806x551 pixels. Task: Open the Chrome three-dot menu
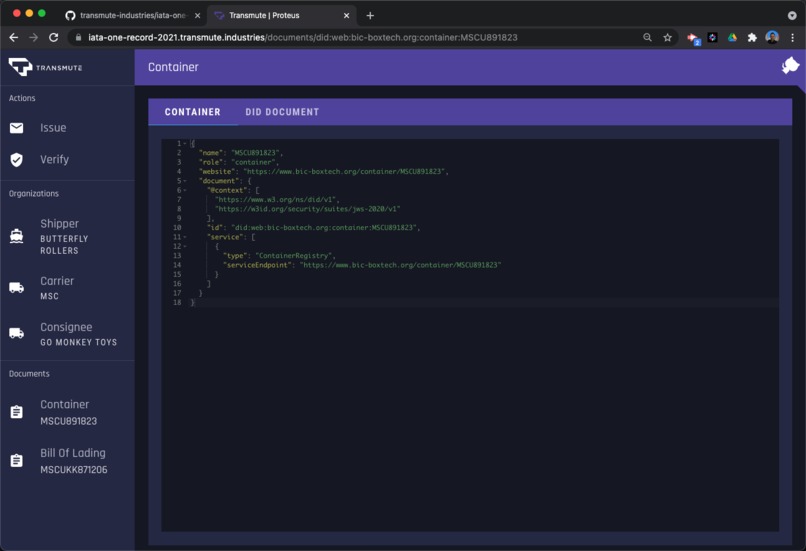[x=792, y=38]
